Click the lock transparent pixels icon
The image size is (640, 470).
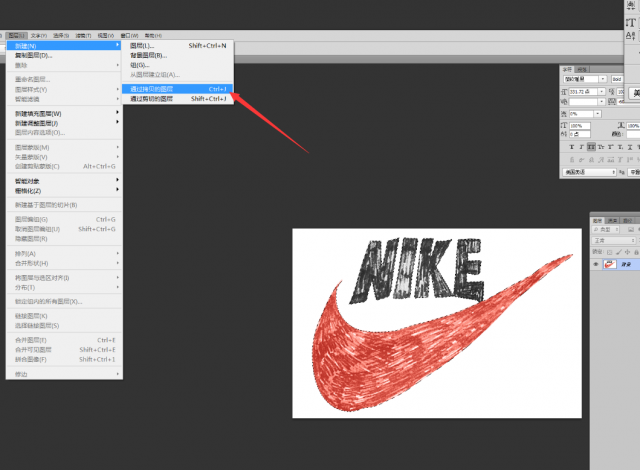click(x=609, y=252)
